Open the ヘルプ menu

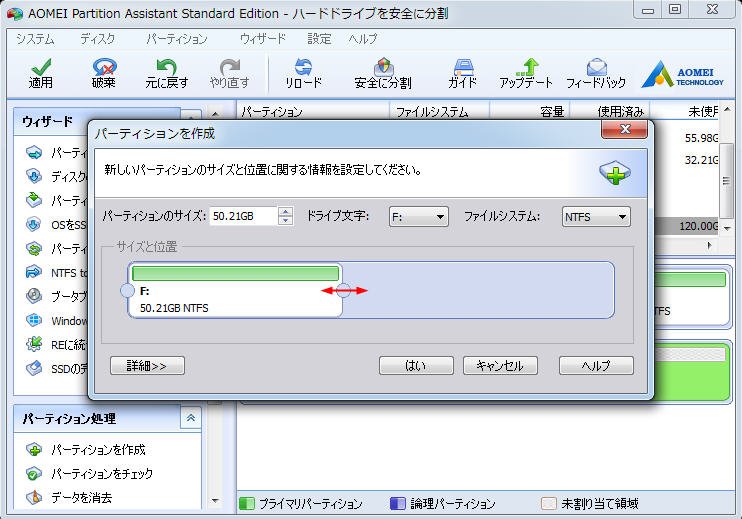click(x=363, y=39)
